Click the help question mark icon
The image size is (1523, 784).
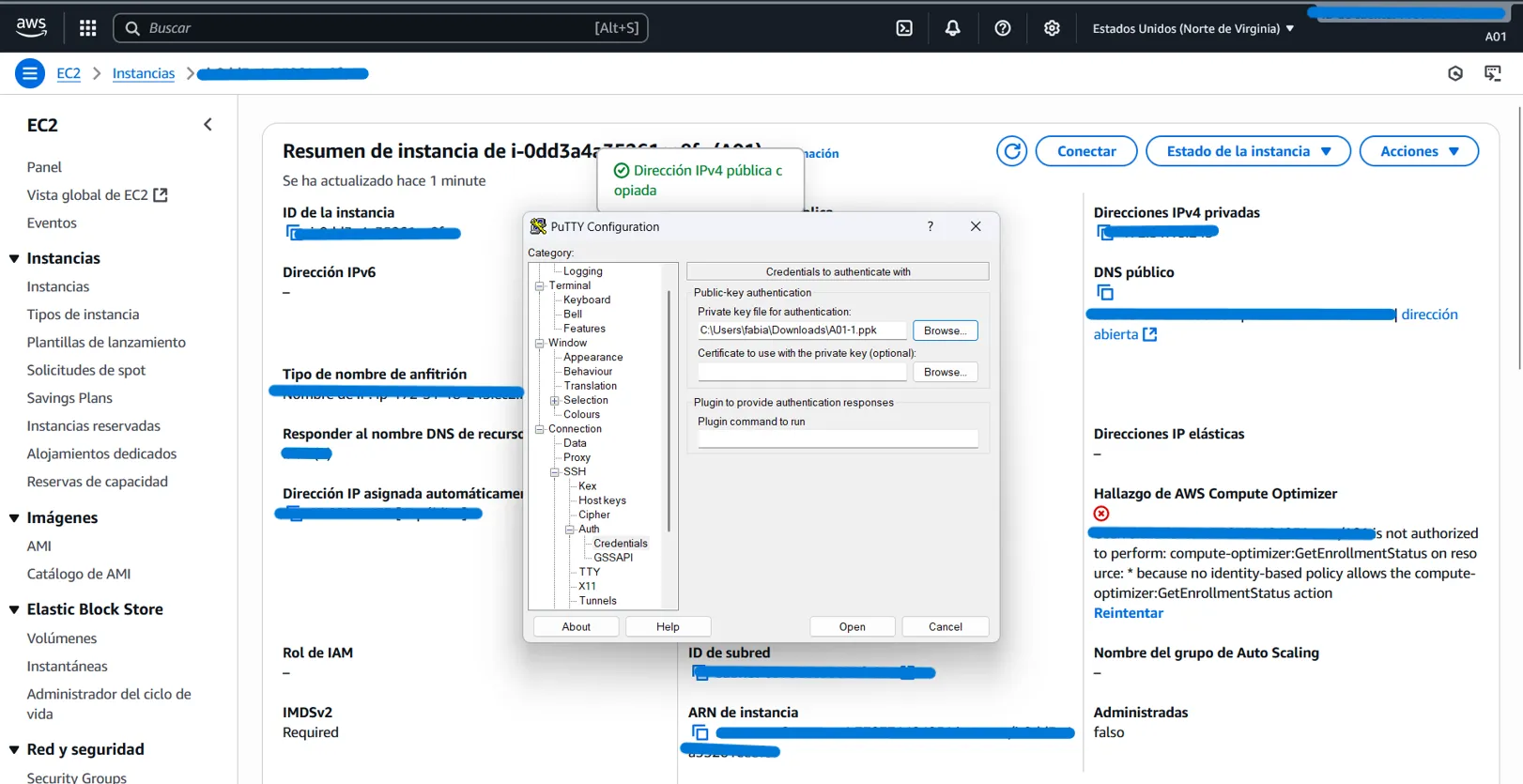click(x=1002, y=28)
